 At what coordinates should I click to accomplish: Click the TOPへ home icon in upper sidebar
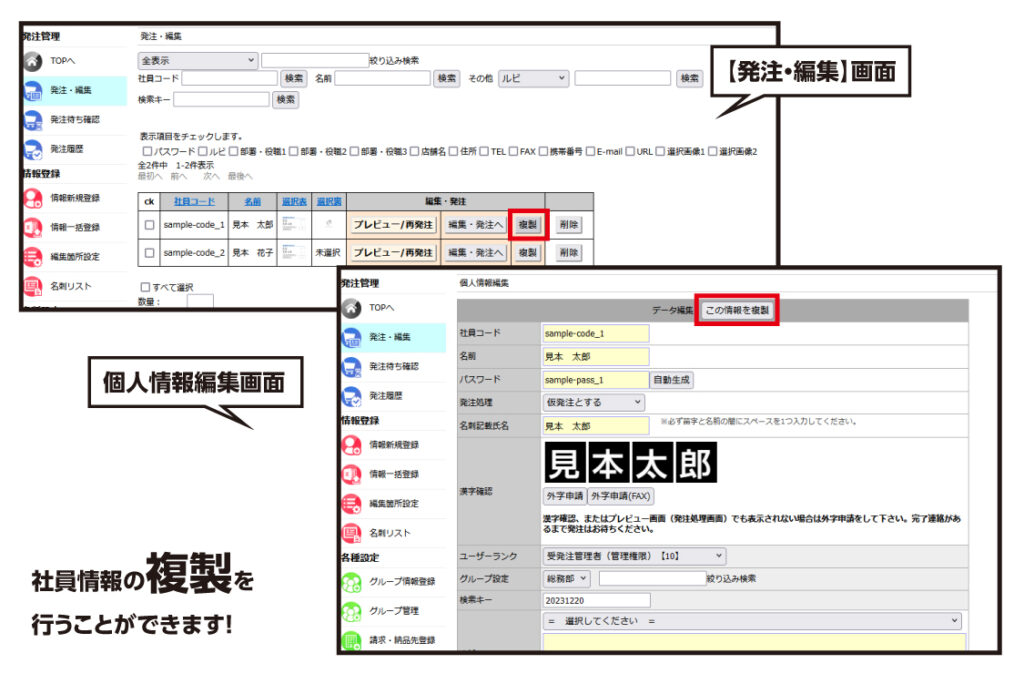pyautogui.click(x=35, y=61)
